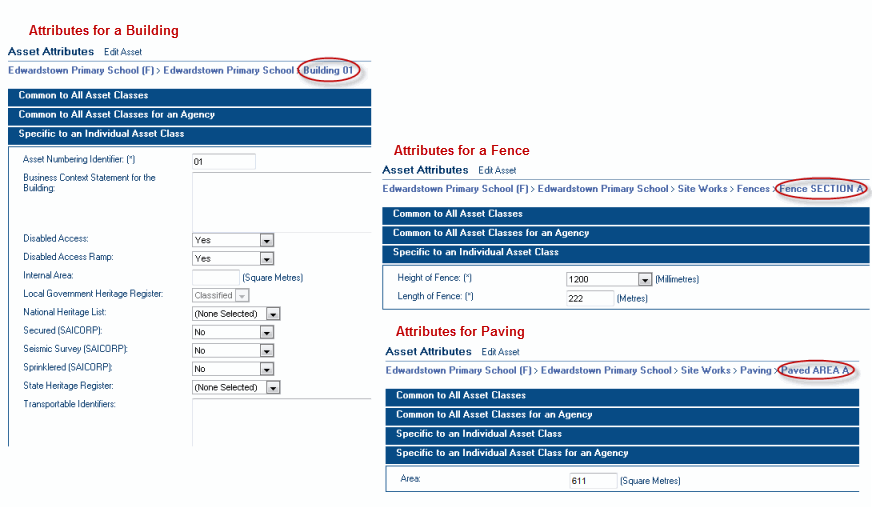The height and width of the screenshot is (507, 872).
Task: Expand Common to All Asset Classes in Building panel
Action: click(x=190, y=96)
